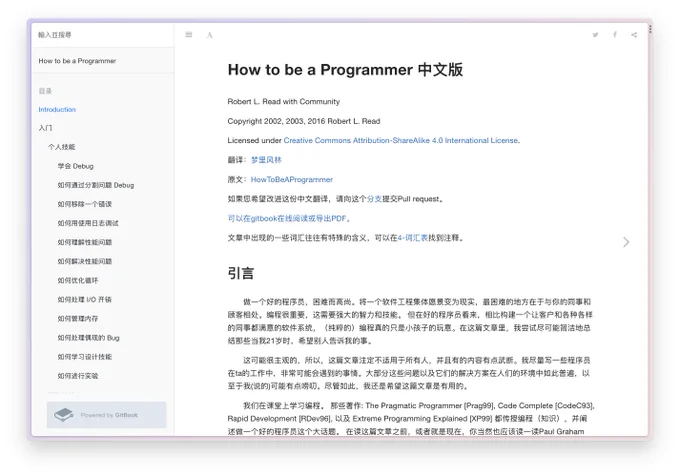
Task: Click the "Robert L. Read with Community" text
Action: 284,101
